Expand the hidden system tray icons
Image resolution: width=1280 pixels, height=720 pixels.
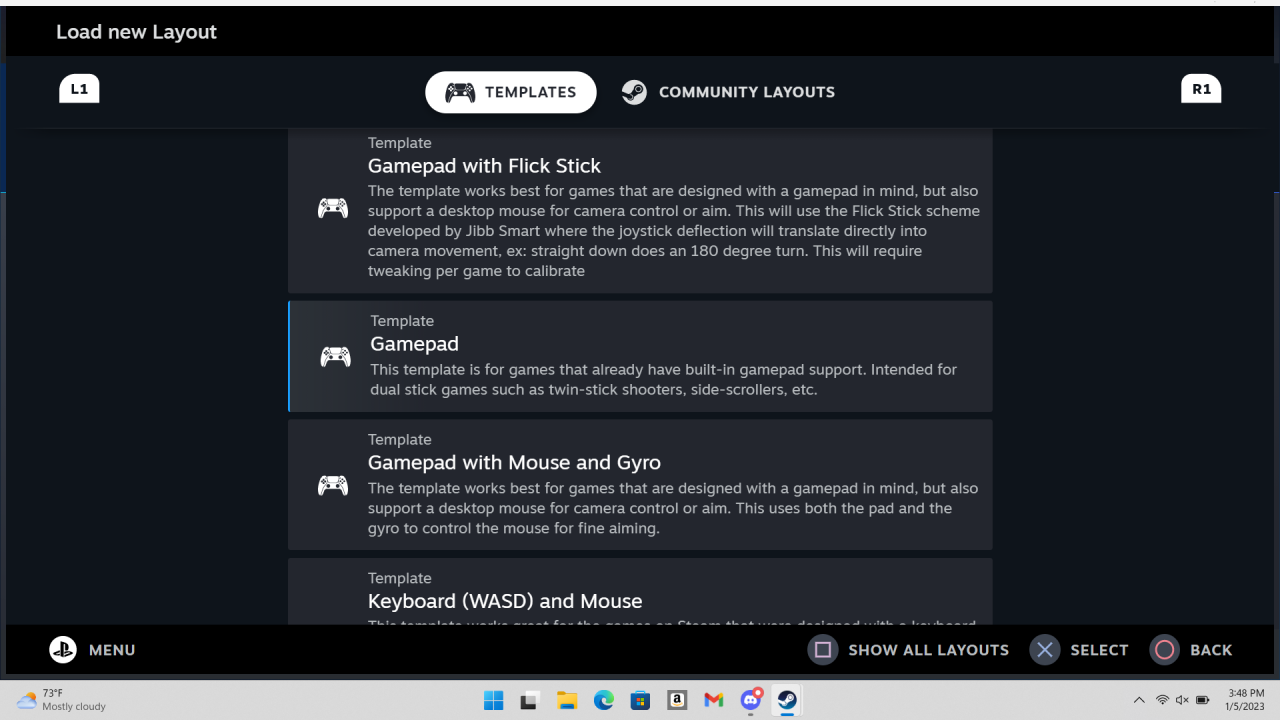1138,700
